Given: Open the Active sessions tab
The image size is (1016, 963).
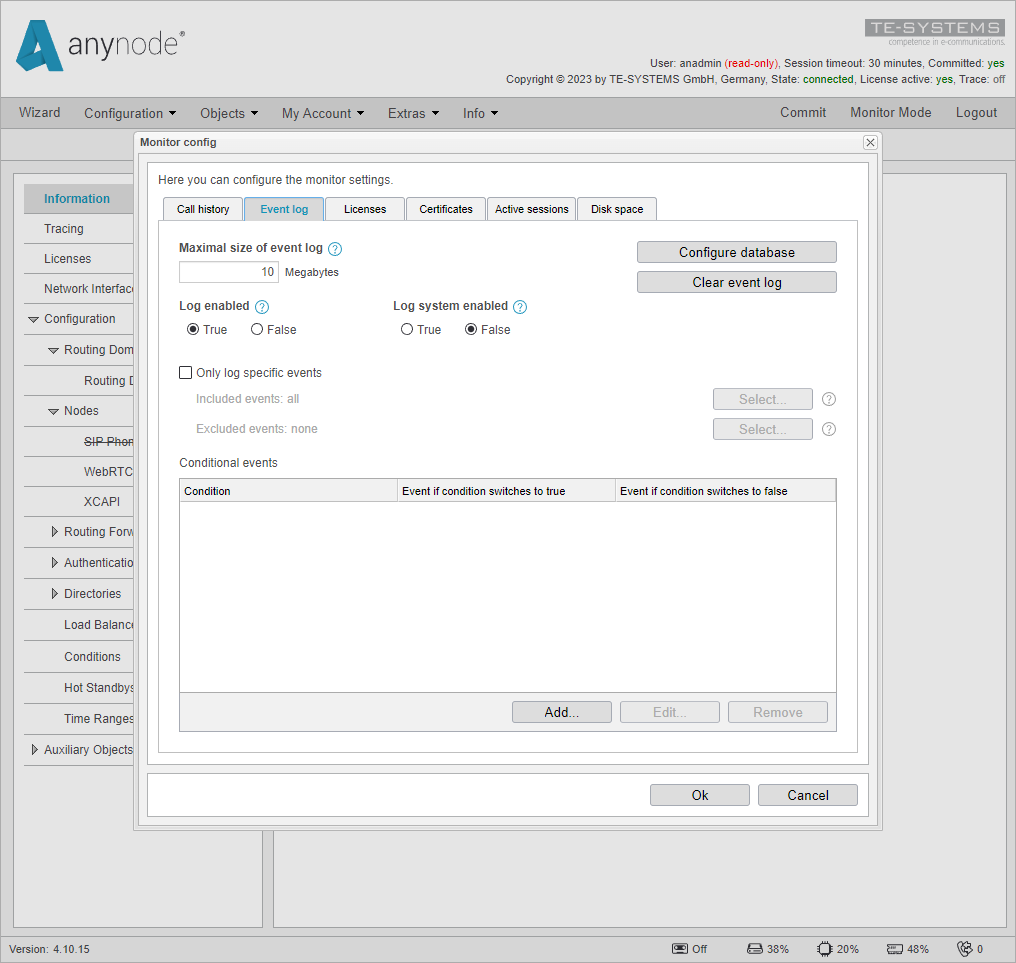Looking at the screenshot, I should coord(530,209).
